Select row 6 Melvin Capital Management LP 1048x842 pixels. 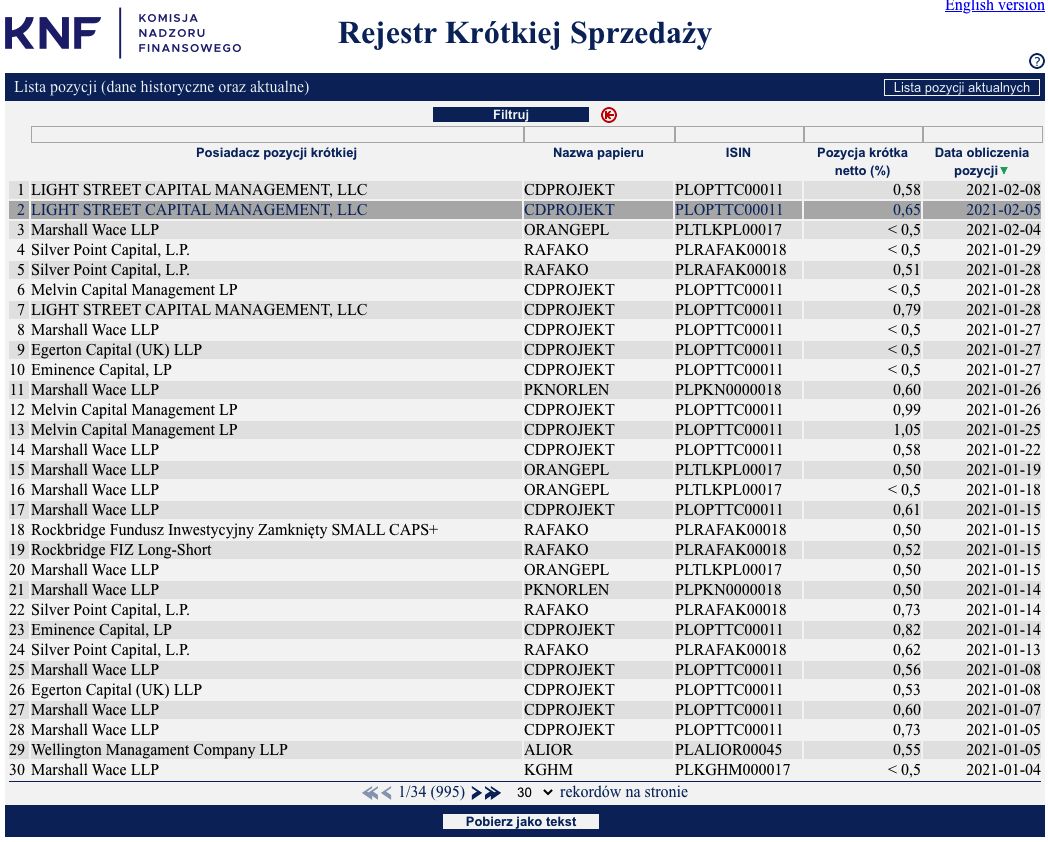[x=525, y=290]
